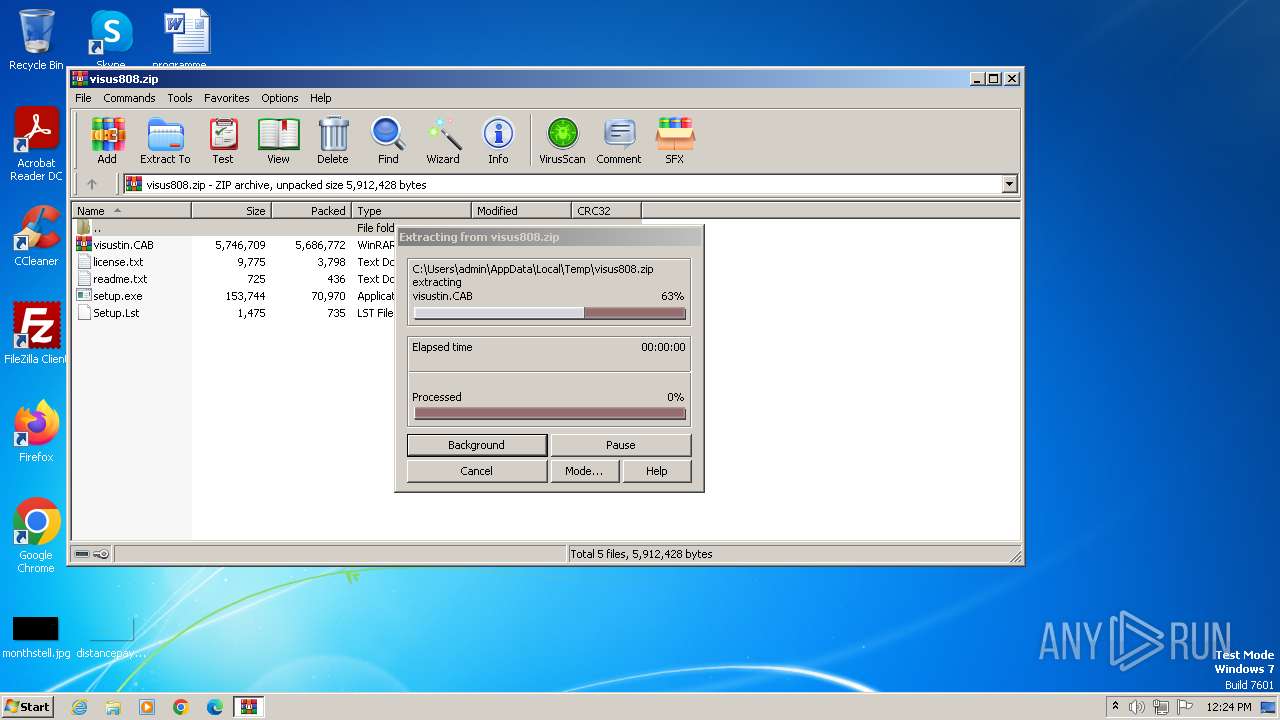Click the Background button

pyautogui.click(x=477, y=445)
